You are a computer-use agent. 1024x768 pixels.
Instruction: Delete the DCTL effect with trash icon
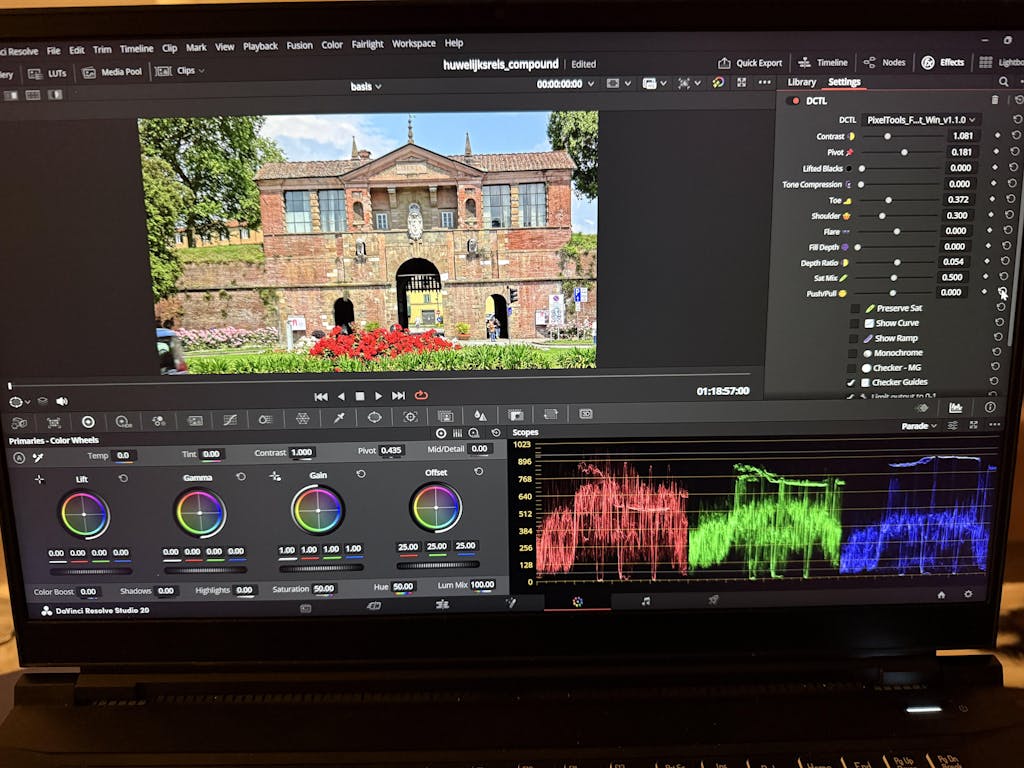[994, 100]
